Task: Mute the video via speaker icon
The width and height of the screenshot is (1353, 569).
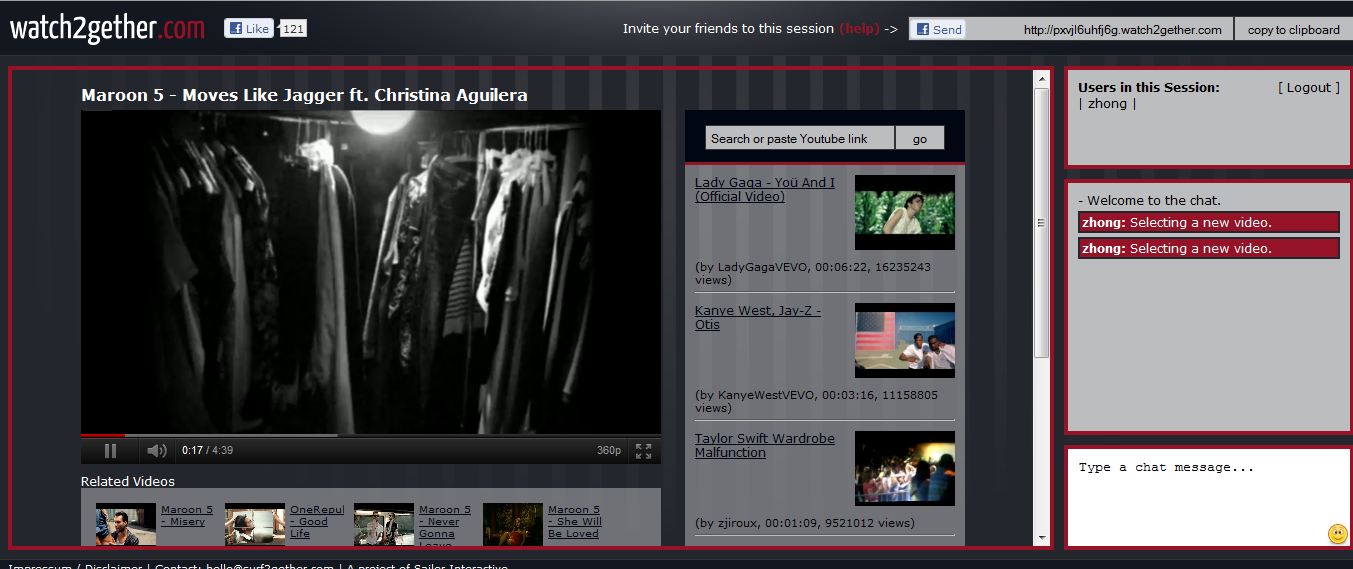Action: (156, 450)
